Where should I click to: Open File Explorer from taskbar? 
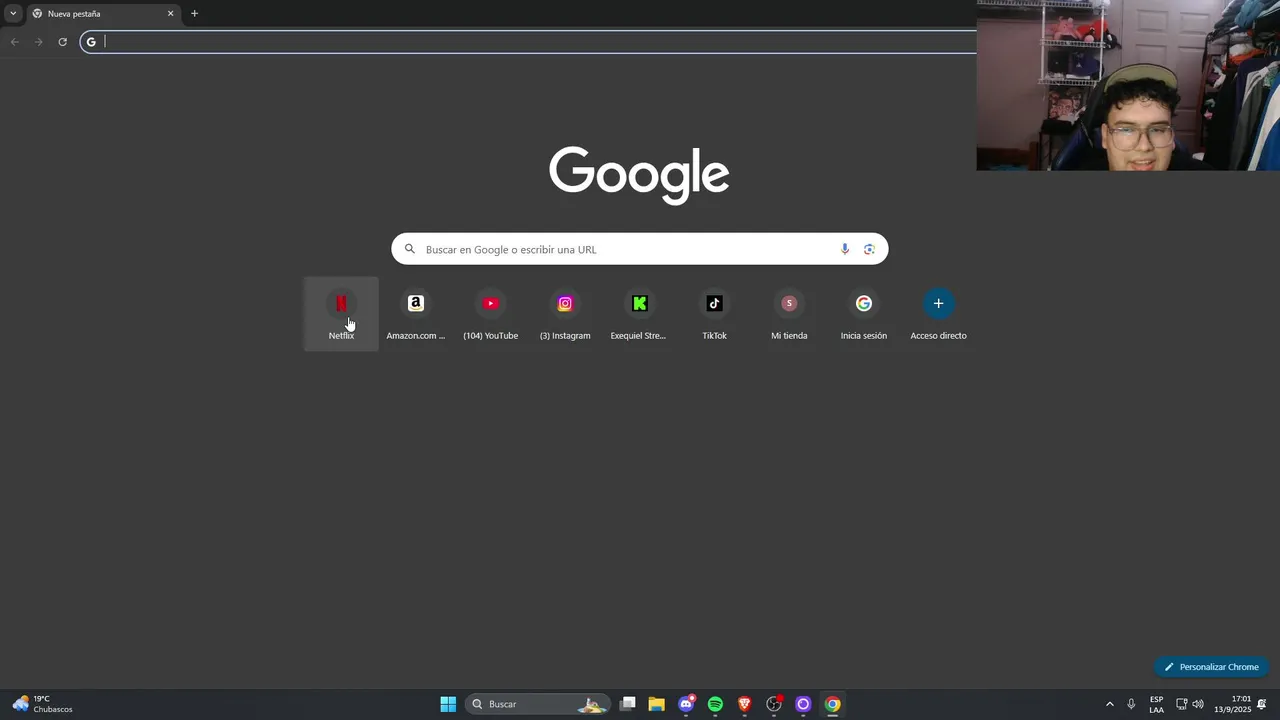pos(656,704)
